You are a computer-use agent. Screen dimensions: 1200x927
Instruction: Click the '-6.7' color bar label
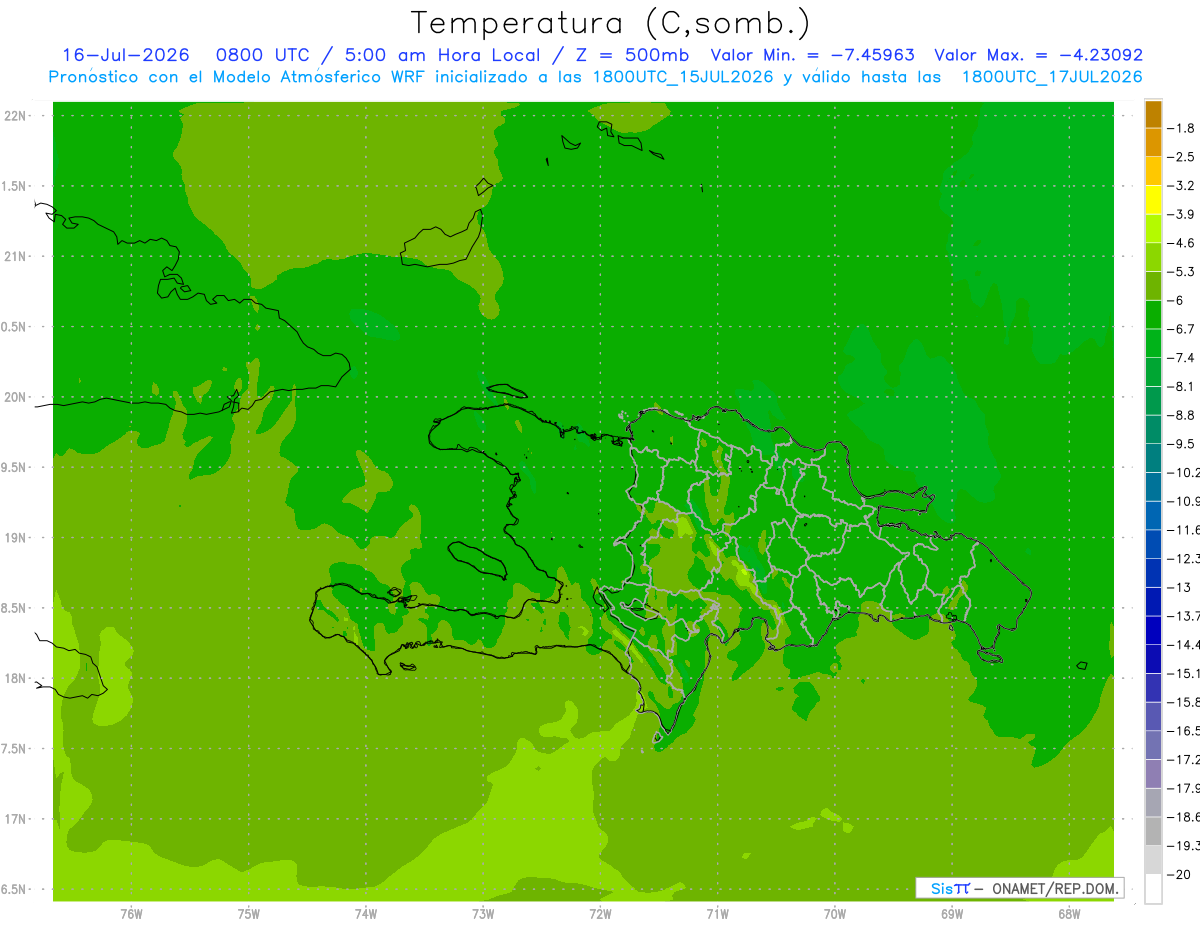tap(1181, 329)
